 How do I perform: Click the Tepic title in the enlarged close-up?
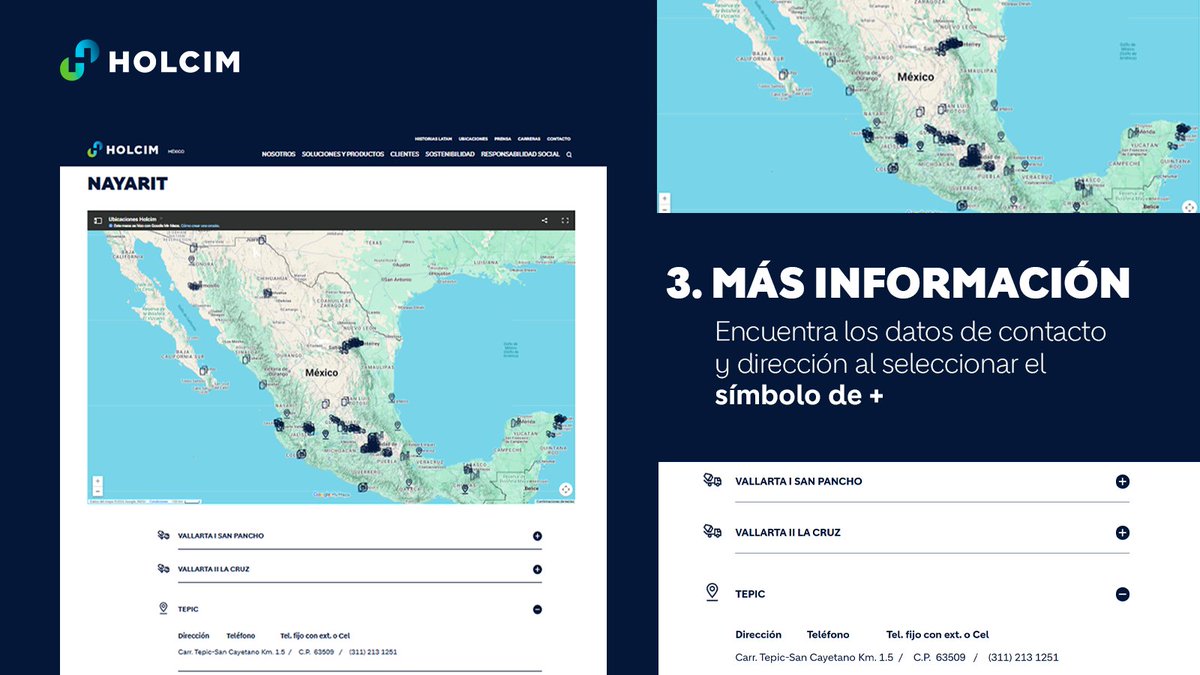[750, 594]
